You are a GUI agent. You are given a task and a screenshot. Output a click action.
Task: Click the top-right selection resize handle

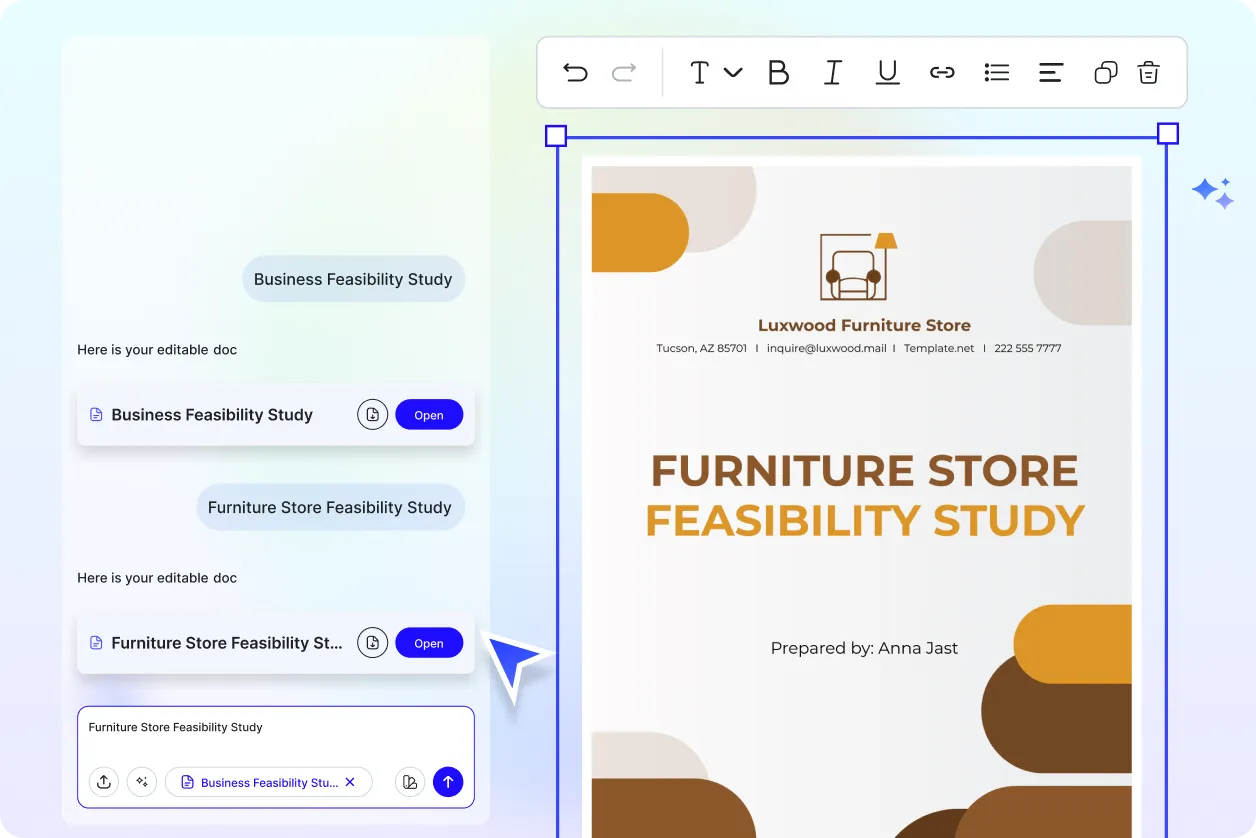click(1167, 134)
